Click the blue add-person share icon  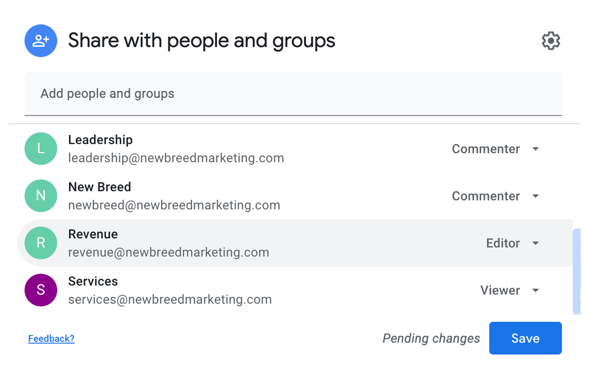(x=41, y=41)
